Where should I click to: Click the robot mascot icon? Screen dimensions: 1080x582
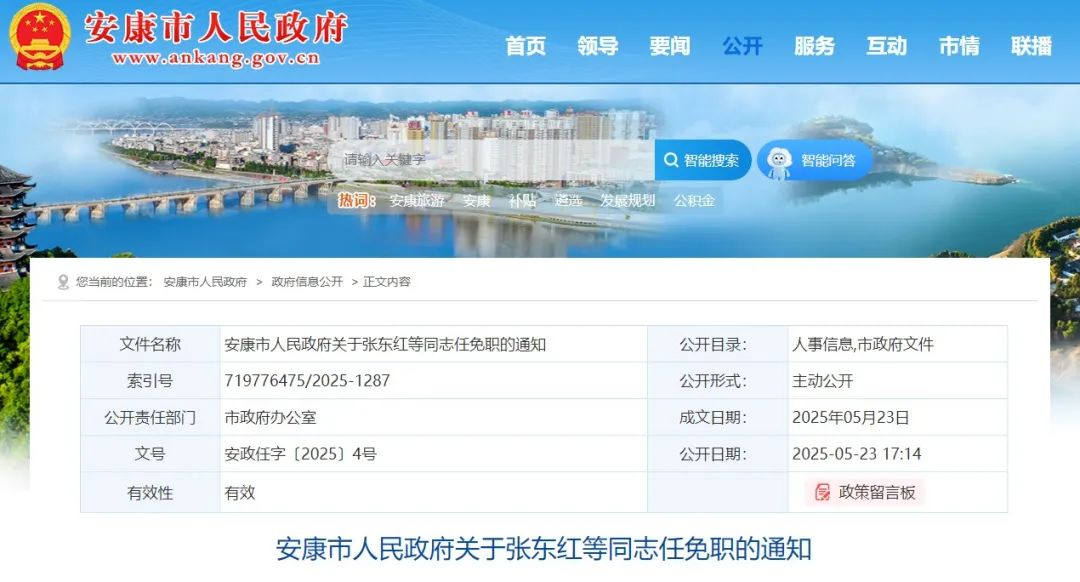point(779,163)
